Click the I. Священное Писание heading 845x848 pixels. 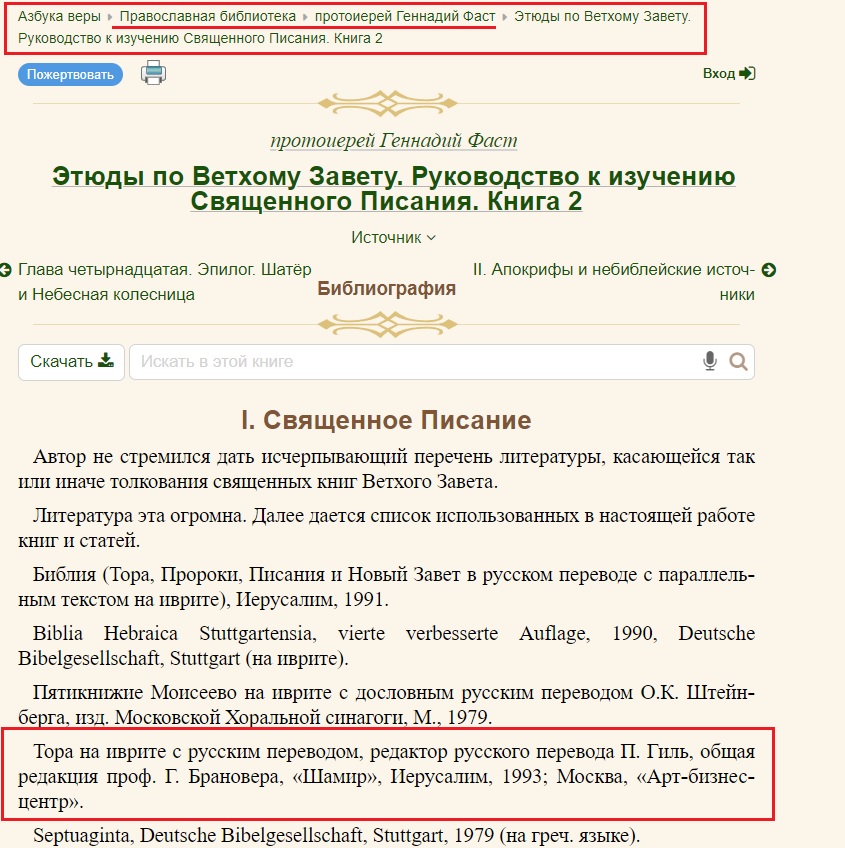point(386,420)
